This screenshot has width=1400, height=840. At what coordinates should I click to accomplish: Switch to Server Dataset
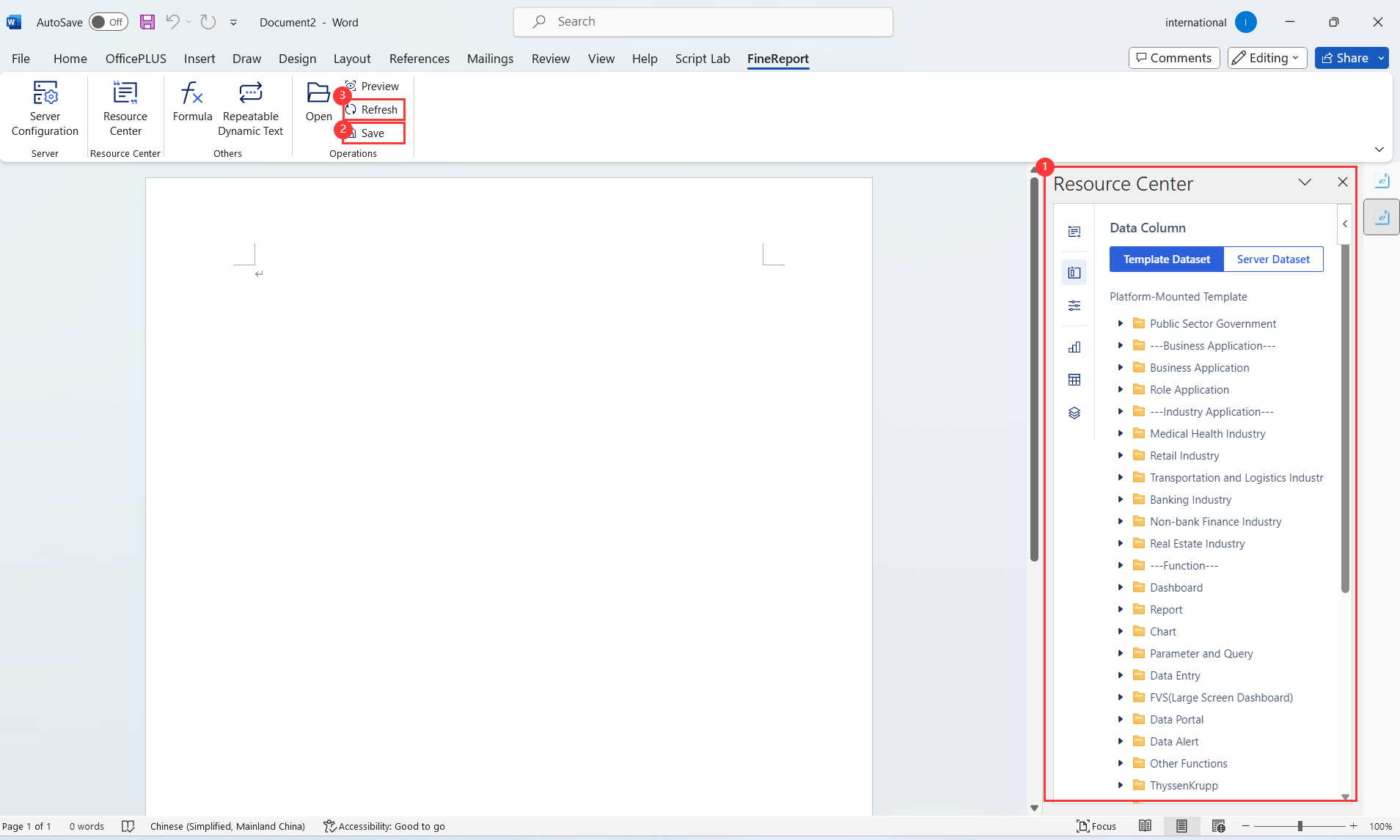1273,259
